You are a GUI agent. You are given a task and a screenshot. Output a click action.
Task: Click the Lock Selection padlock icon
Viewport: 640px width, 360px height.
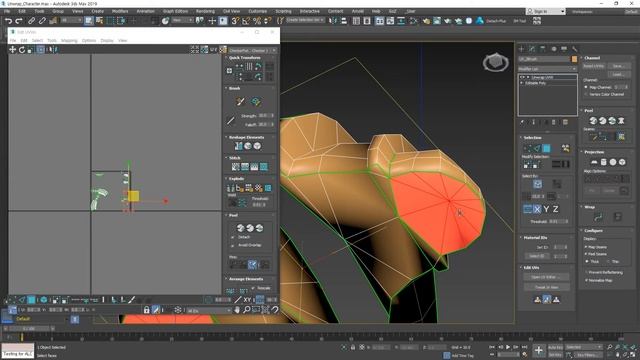147,310
